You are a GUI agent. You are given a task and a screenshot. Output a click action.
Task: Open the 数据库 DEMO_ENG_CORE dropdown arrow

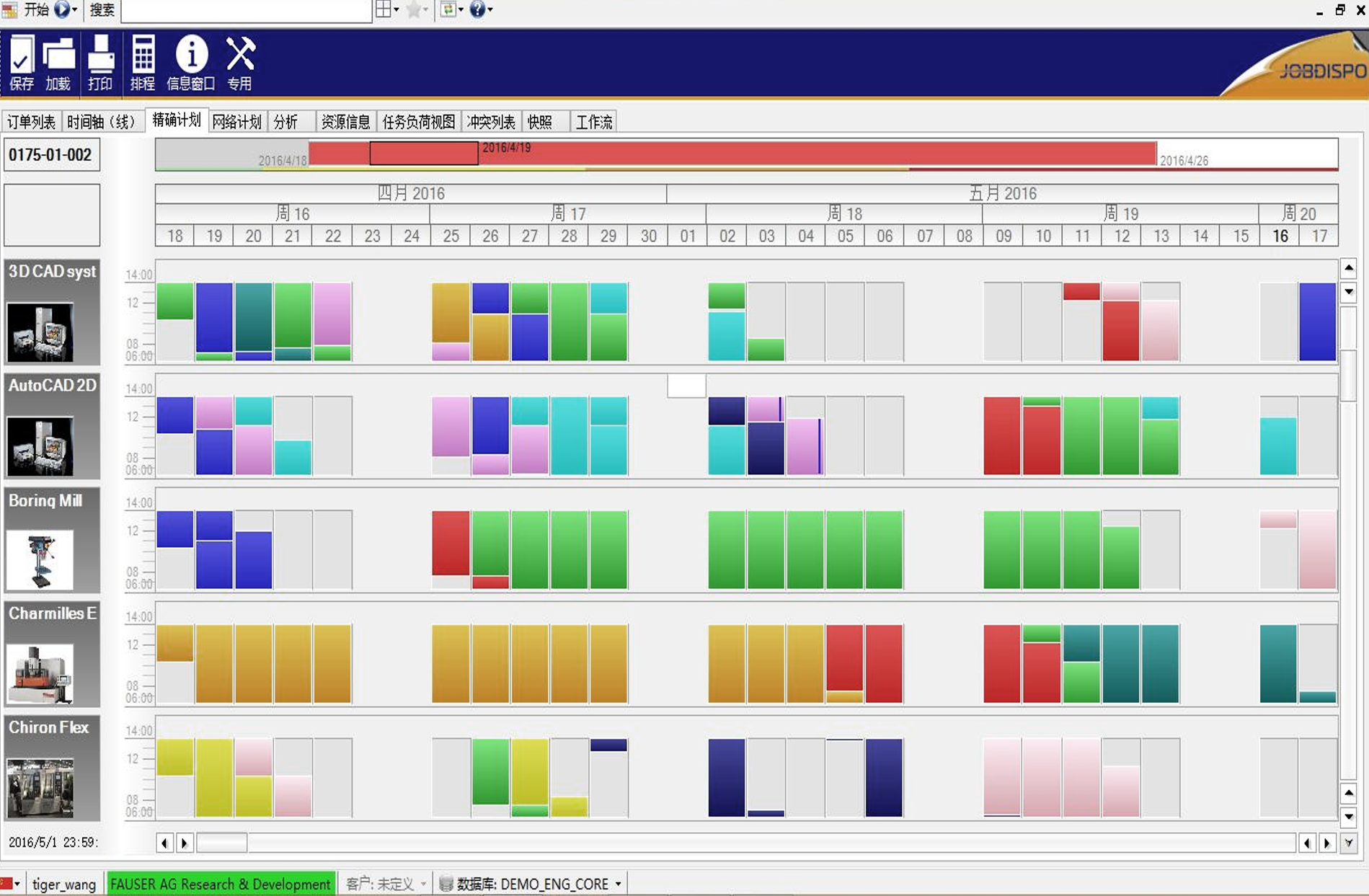click(618, 884)
